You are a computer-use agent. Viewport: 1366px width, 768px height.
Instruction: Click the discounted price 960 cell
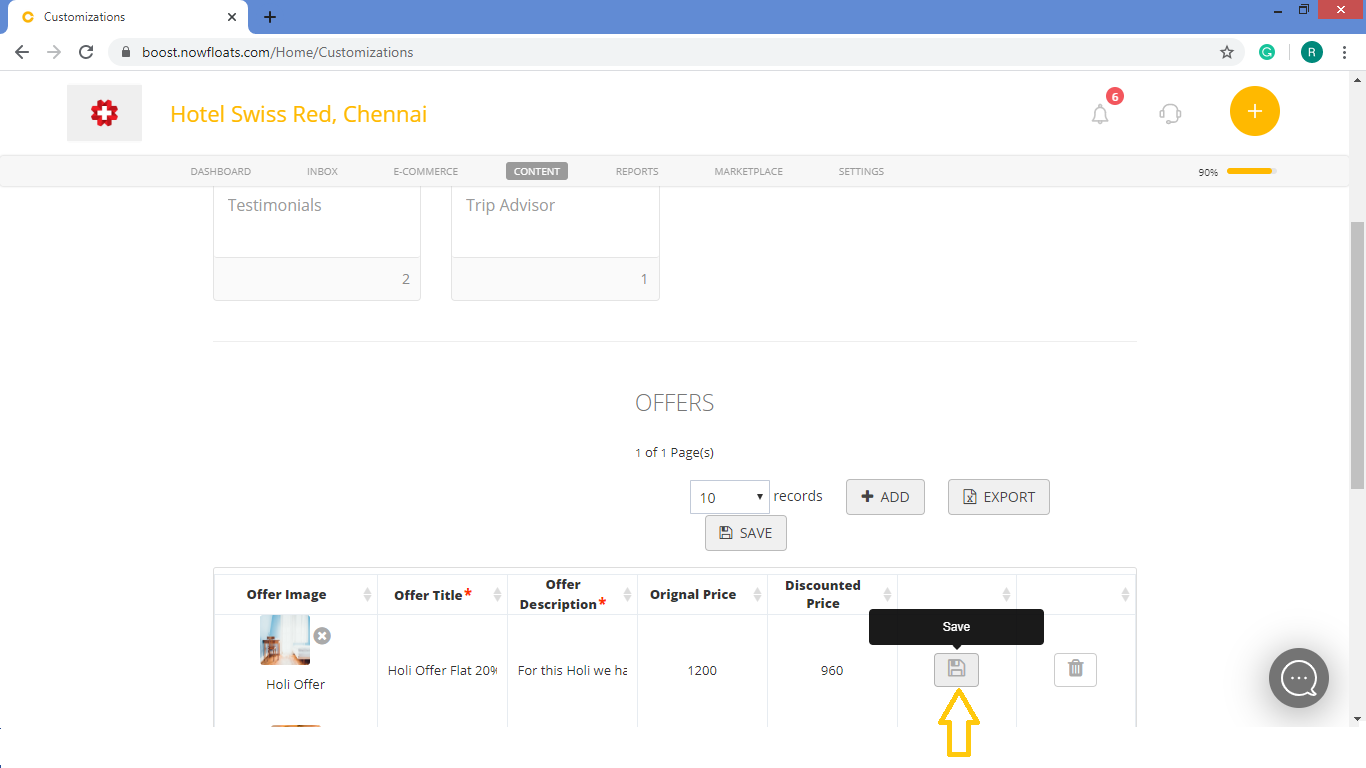(x=832, y=670)
